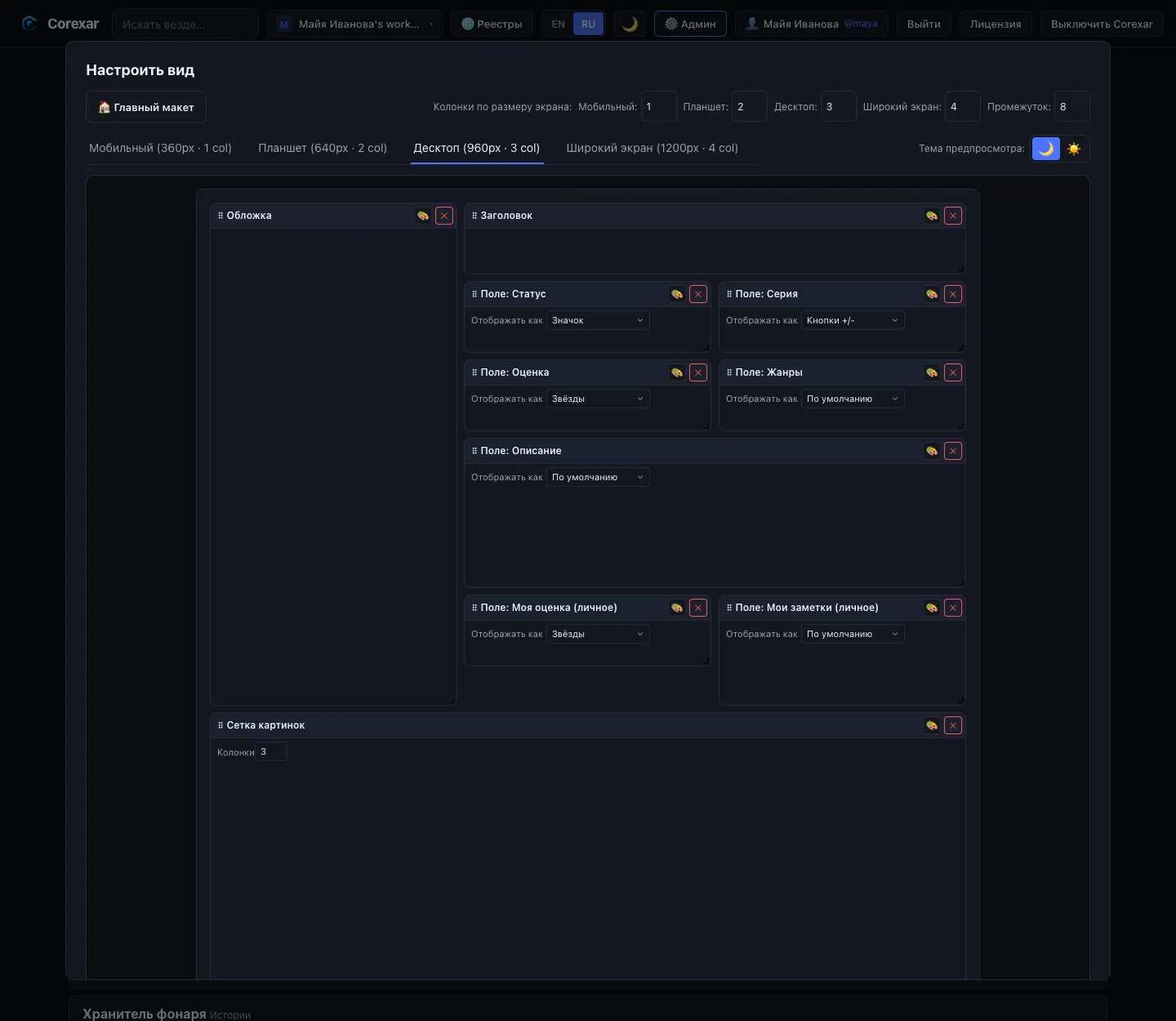Image resolution: width=1176 pixels, height=1021 pixels.
Task: Open style palette for Поле: Статус
Action: click(x=677, y=294)
